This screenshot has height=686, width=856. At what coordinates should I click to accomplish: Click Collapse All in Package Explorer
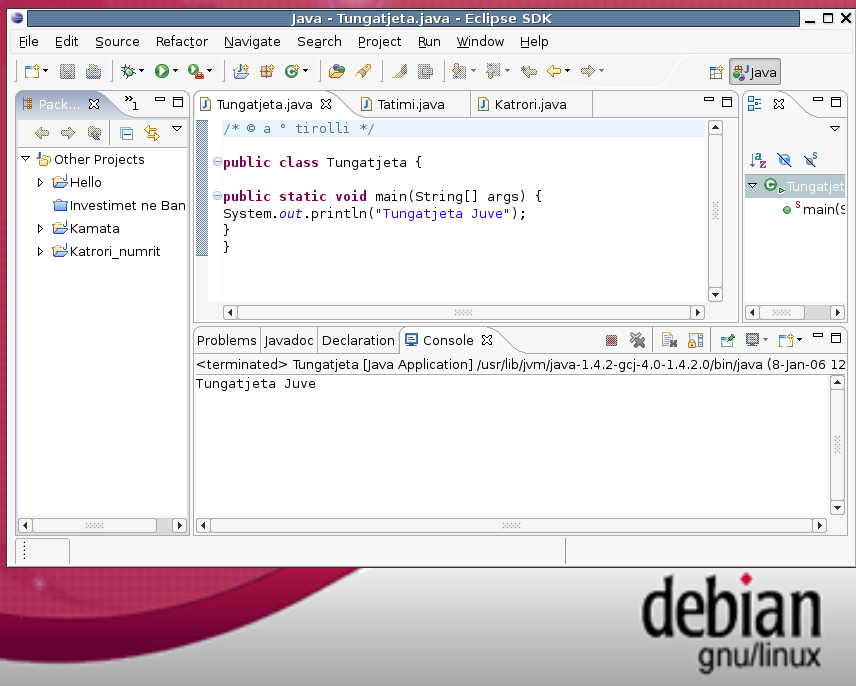tap(126, 133)
